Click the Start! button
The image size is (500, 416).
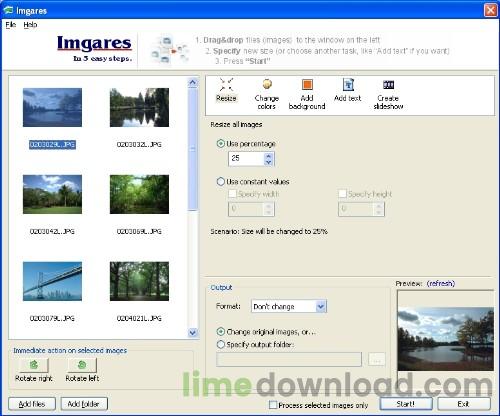tap(406, 404)
